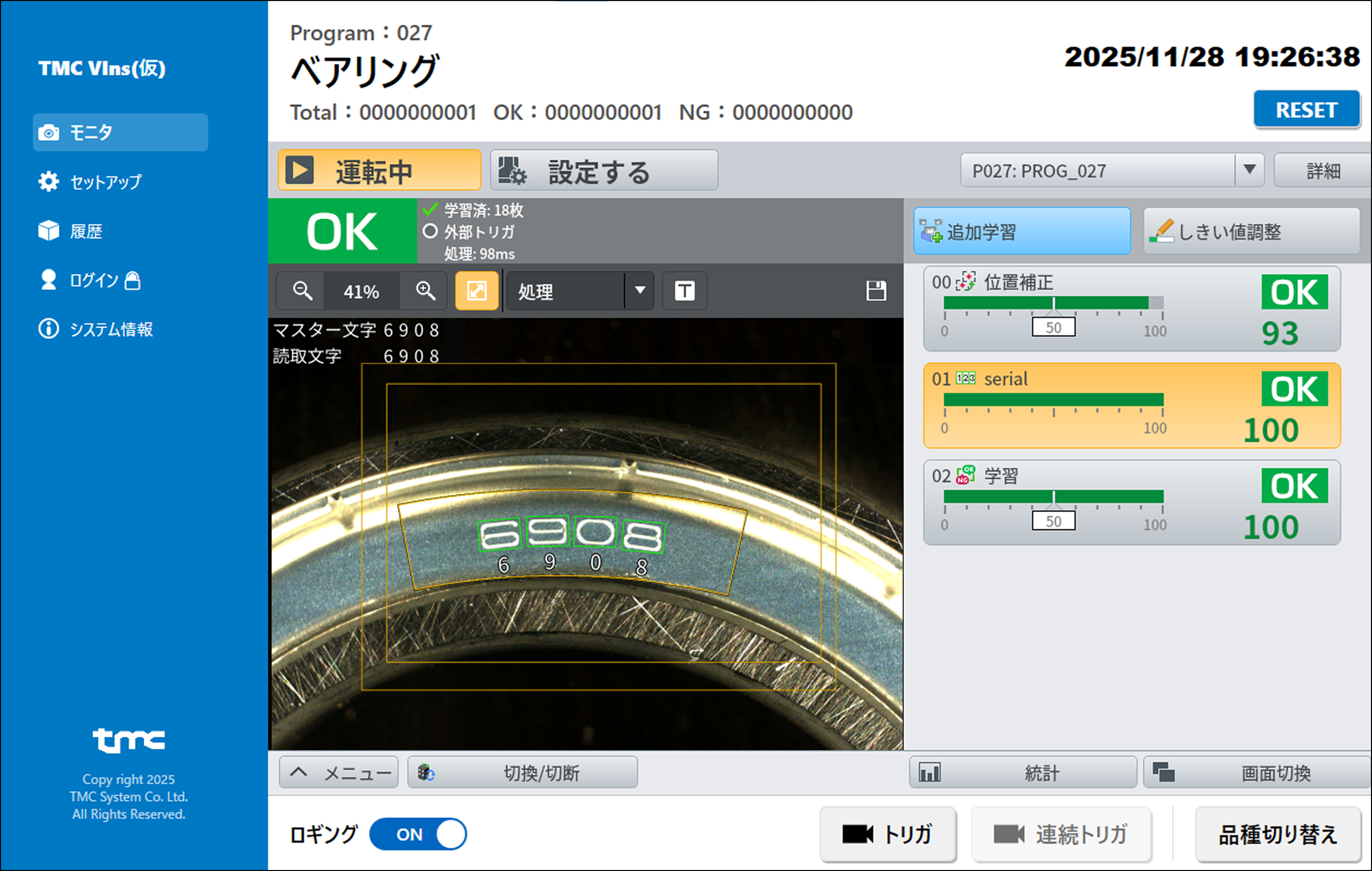Save the displayed image via floppy disk icon
1372x871 pixels.
point(876,291)
